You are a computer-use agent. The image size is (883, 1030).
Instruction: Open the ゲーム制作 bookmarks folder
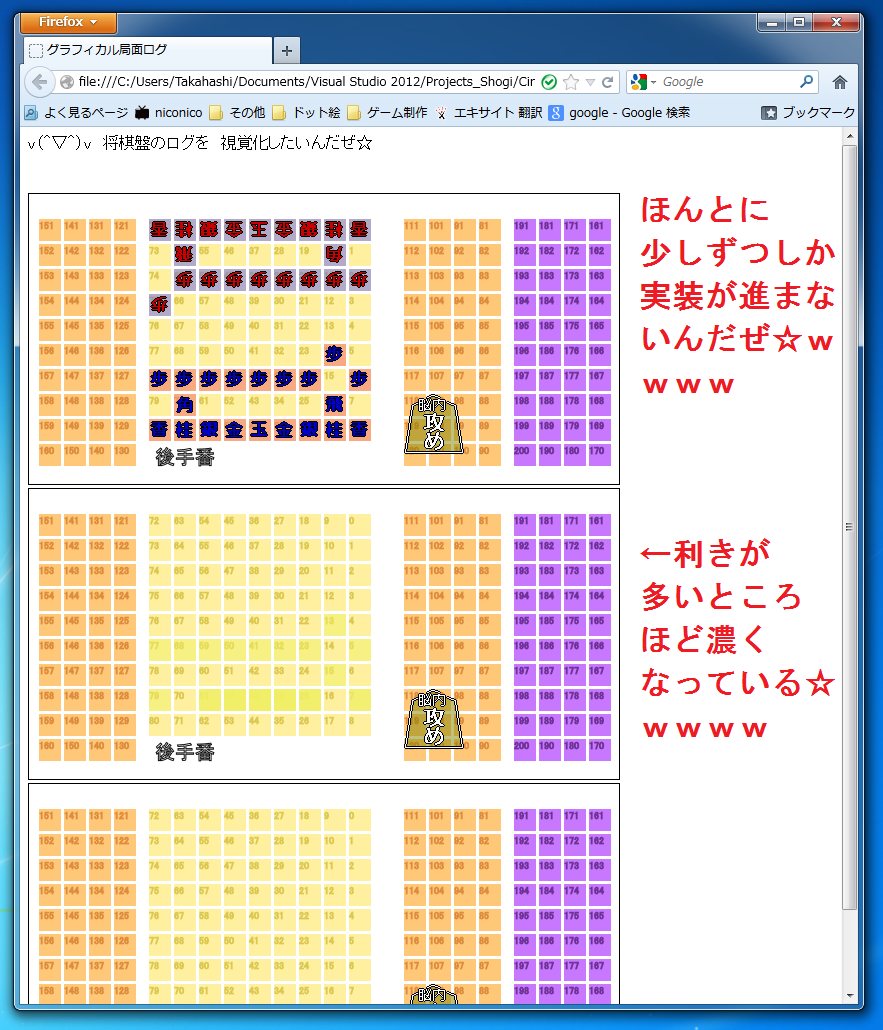[x=388, y=113]
